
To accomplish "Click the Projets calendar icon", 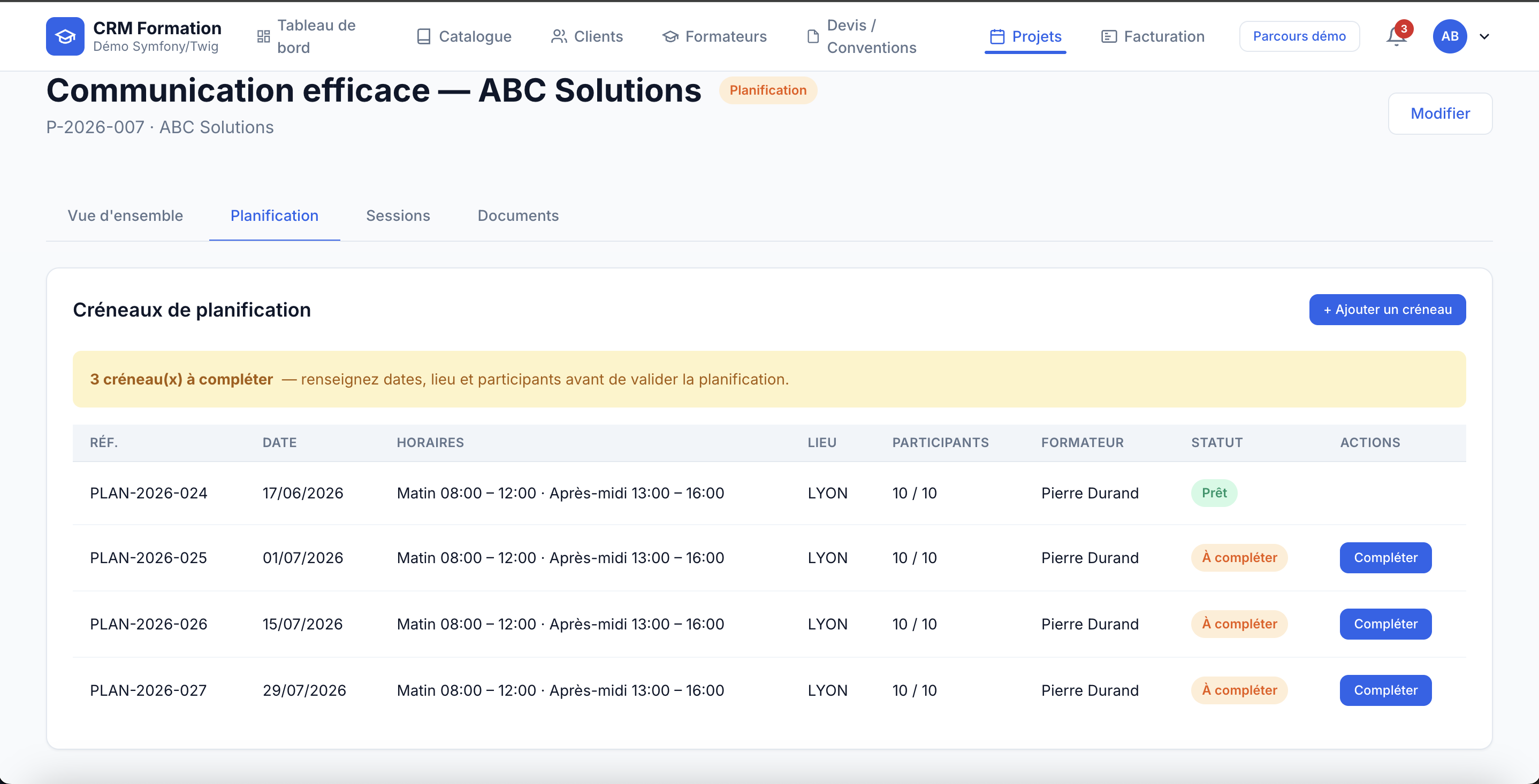I will [x=997, y=36].
